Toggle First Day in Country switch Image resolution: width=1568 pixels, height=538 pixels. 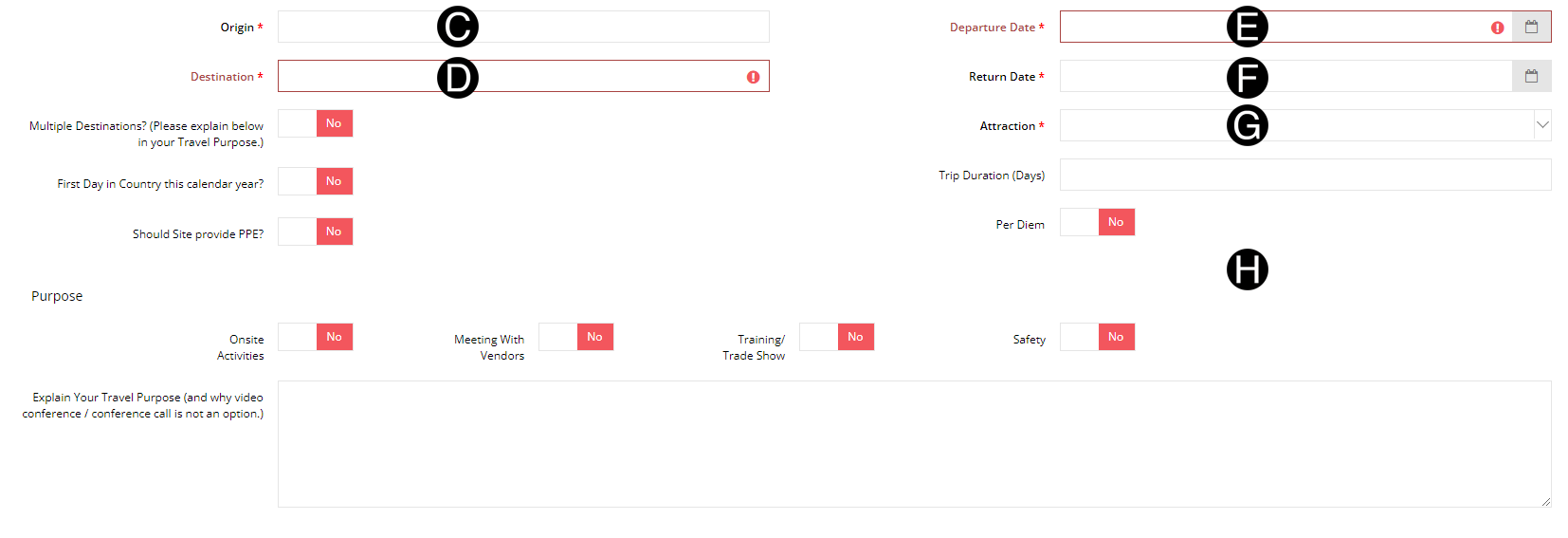pos(316,181)
